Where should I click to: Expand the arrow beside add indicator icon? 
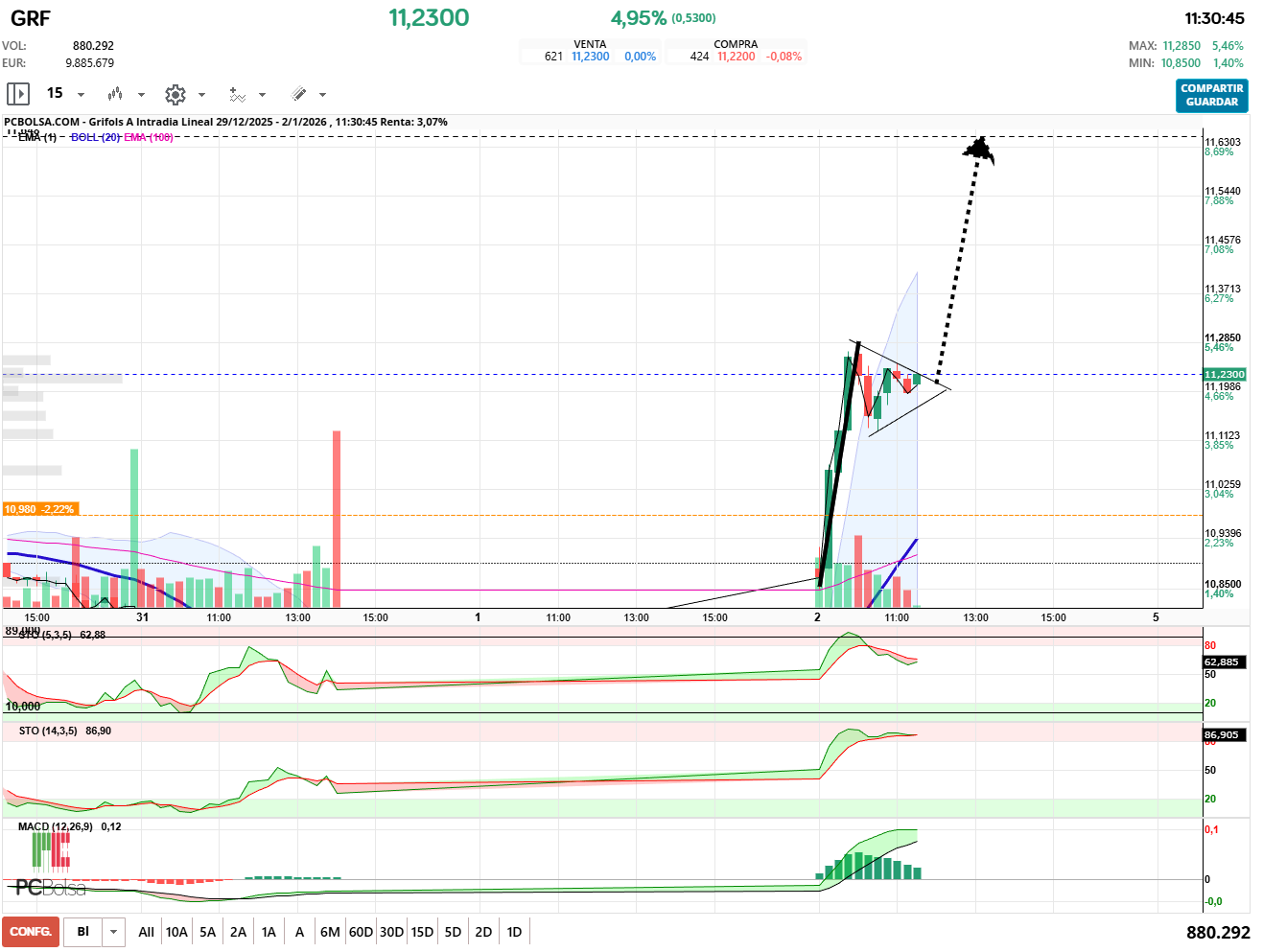coord(262,95)
